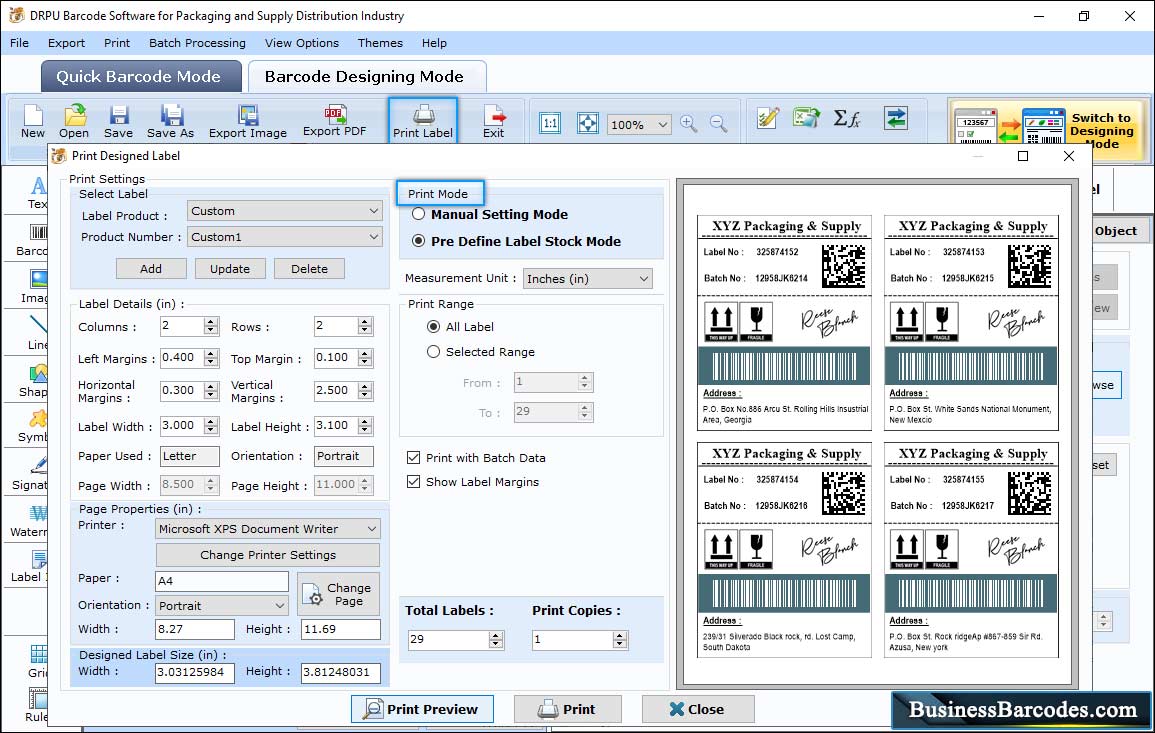Select Manual Setting Mode radio button
Screen dimensions: 1155x733
(x=418, y=214)
